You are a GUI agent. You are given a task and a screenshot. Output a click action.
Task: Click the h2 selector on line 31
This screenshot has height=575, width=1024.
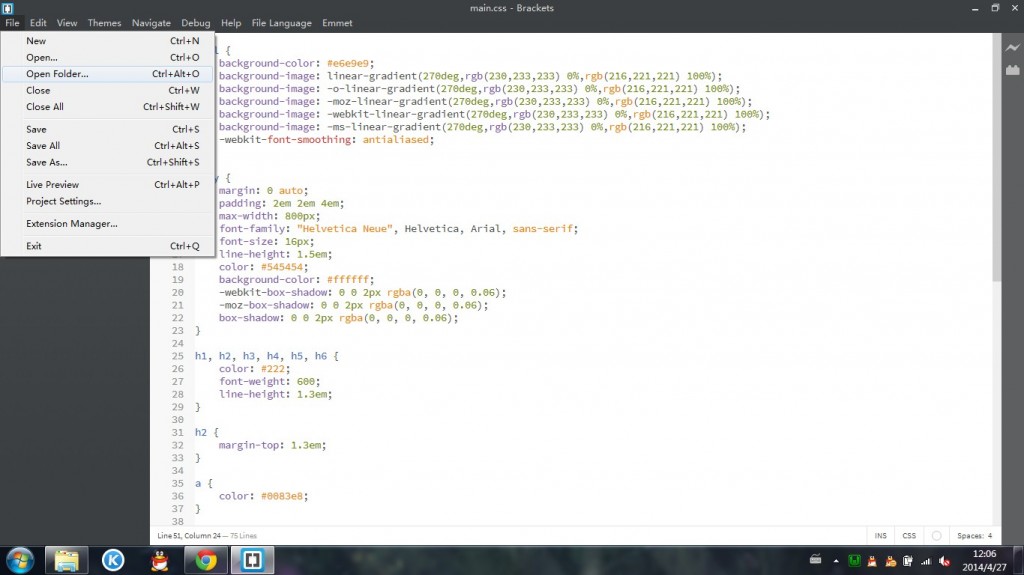201,433
